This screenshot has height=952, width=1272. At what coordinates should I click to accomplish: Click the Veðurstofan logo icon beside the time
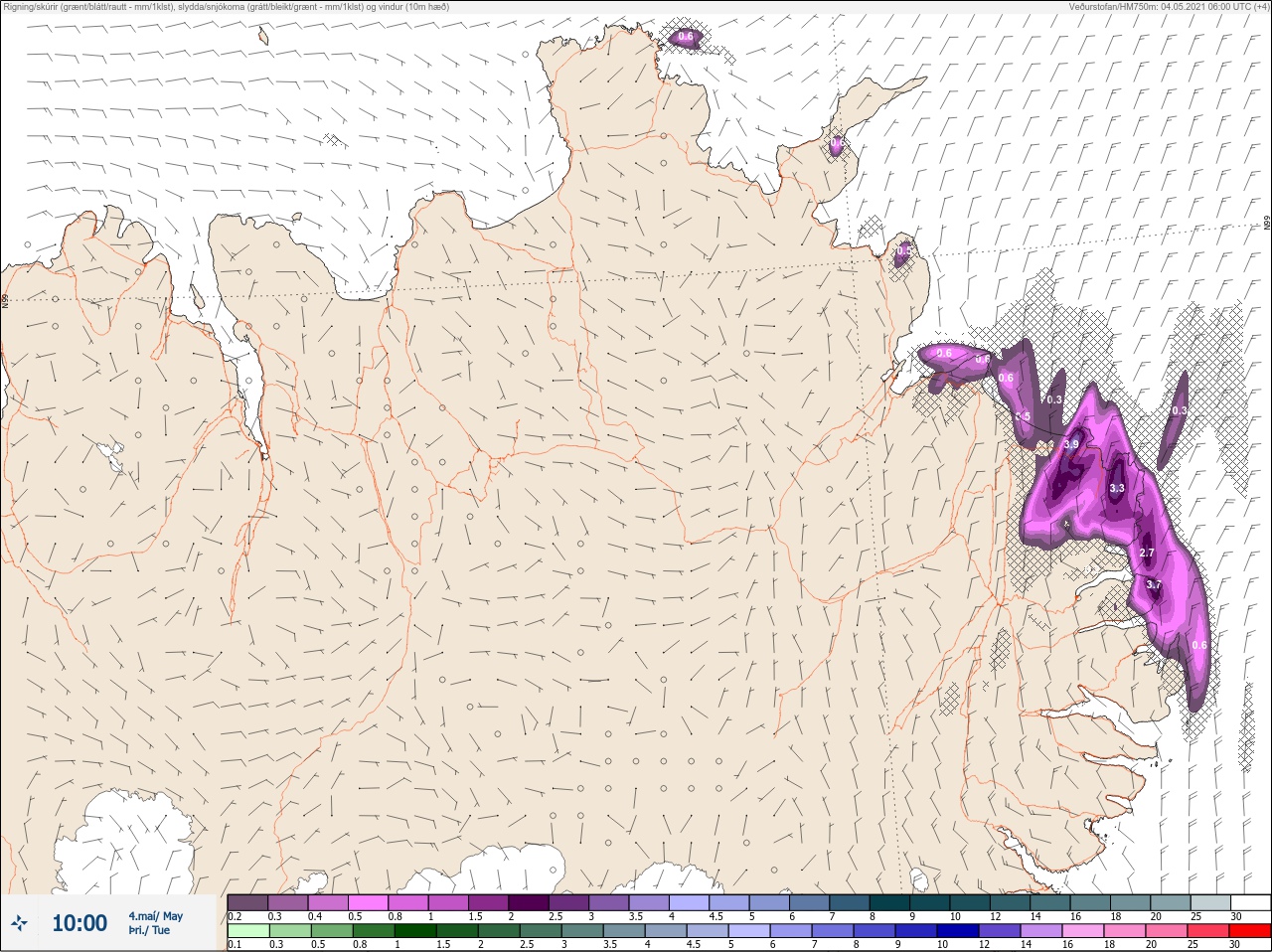click(x=20, y=924)
